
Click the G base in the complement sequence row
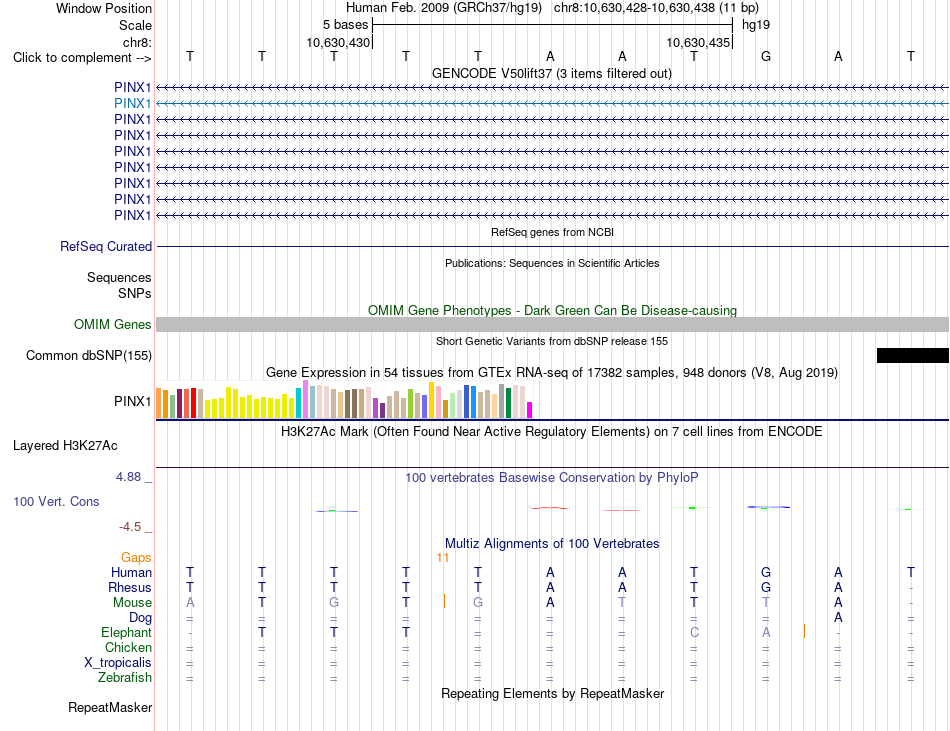tap(766, 56)
